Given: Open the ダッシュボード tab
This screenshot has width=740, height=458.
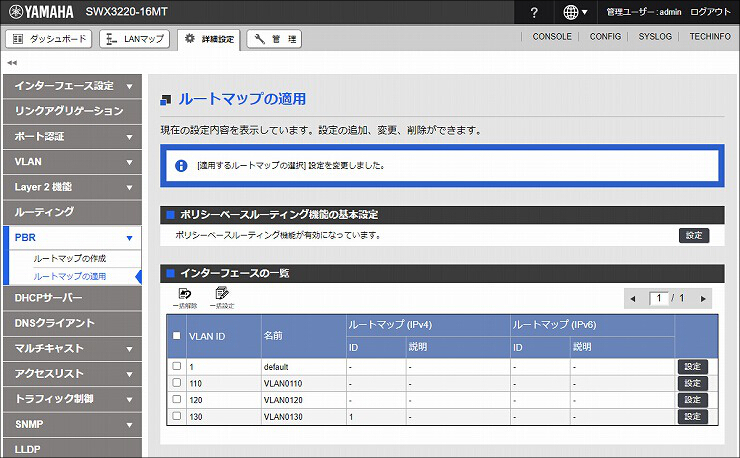Looking at the screenshot, I should 49,39.
